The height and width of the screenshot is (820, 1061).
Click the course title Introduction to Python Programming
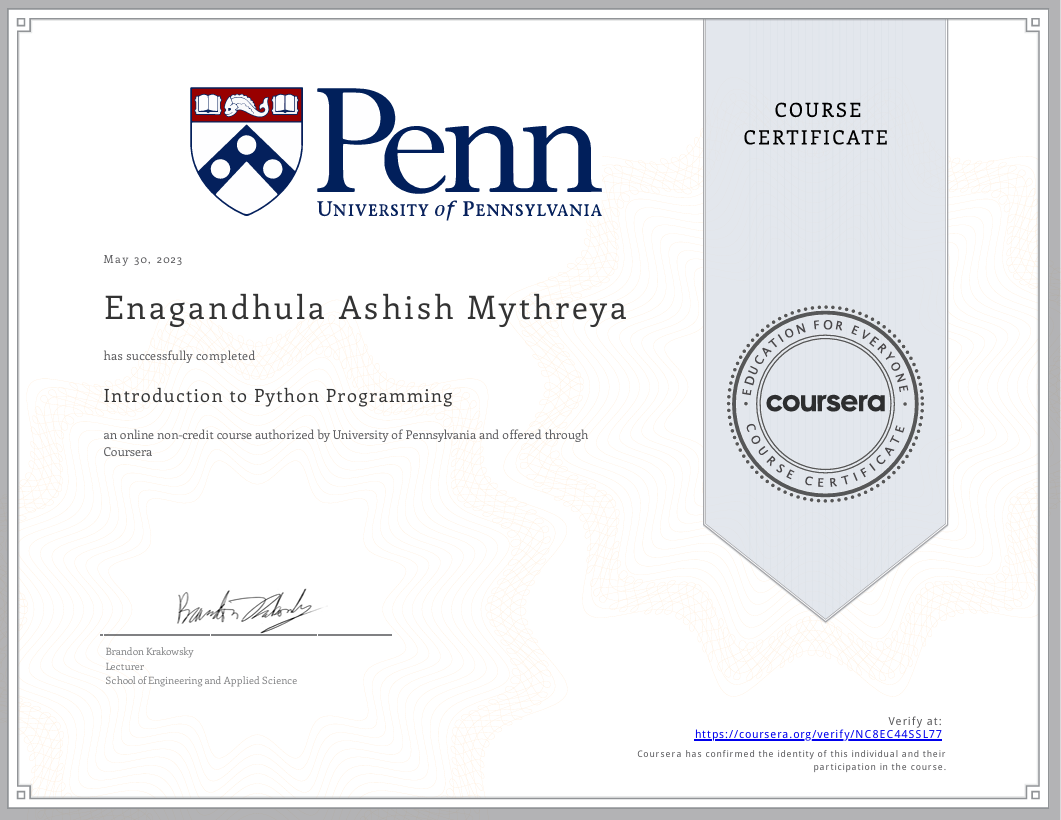[x=278, y=396]
